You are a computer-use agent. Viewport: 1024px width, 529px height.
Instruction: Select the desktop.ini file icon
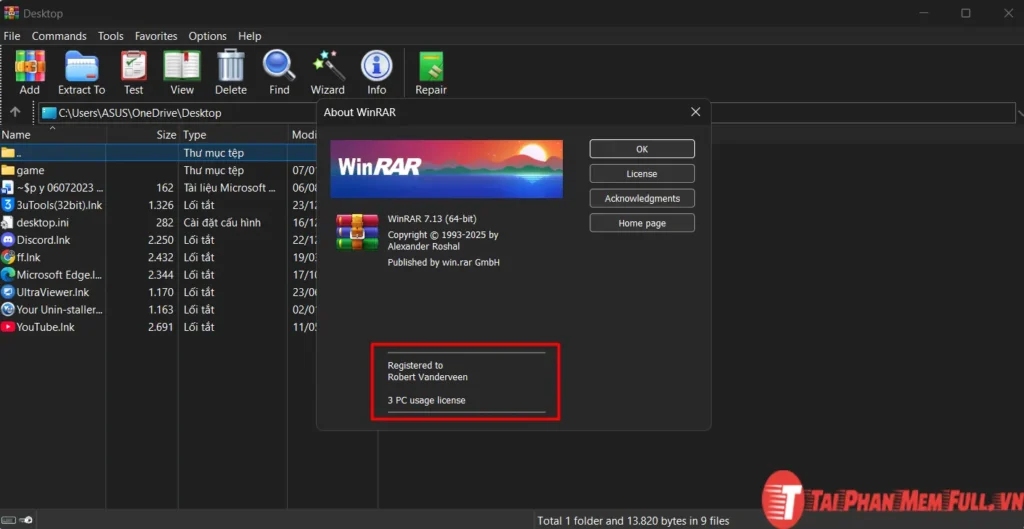[x=8, y=222]
